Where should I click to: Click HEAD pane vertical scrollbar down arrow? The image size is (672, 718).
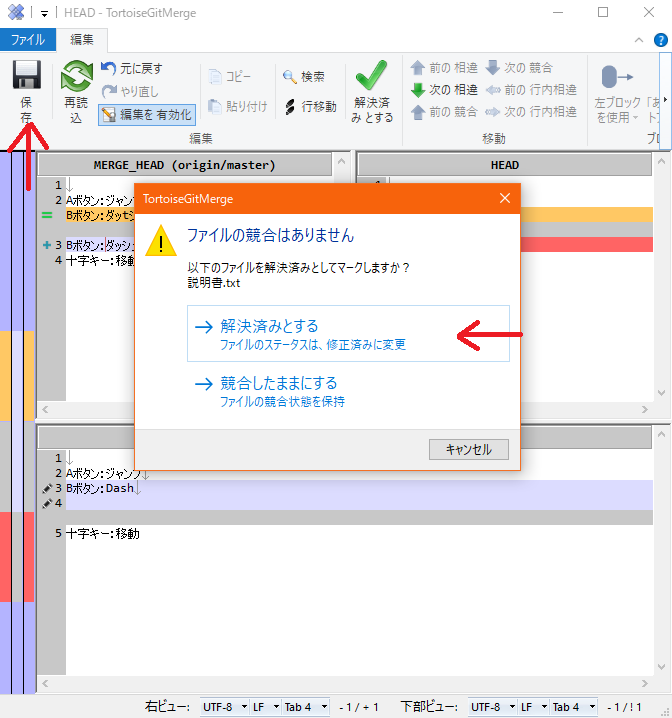pyautogui.click(x=661, y=393)
